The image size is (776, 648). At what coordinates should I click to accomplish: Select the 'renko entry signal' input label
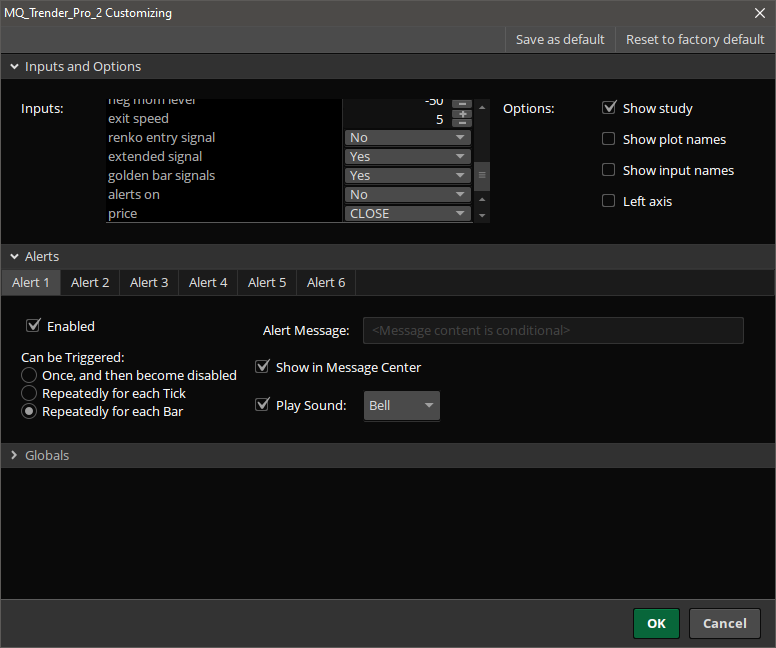tap(162, 138)
